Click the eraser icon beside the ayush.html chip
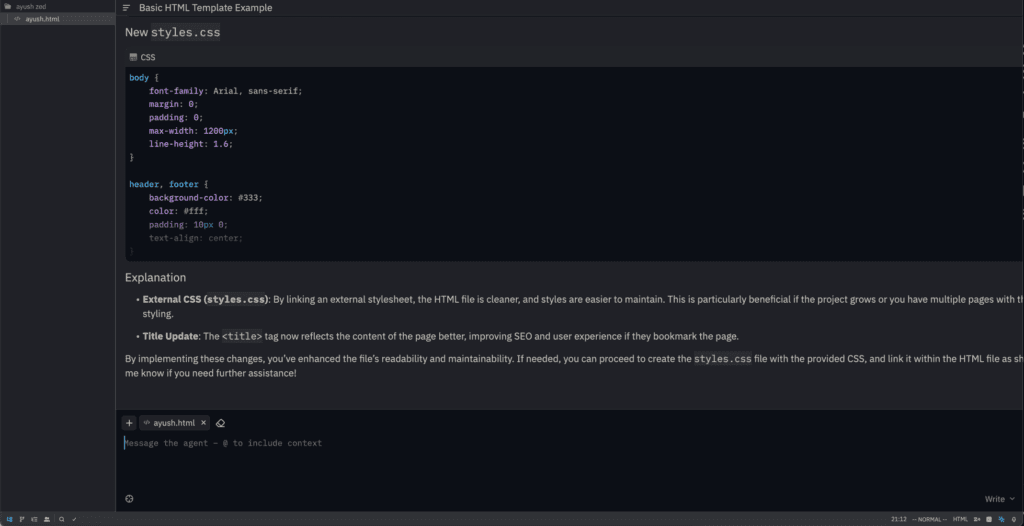Screen dimensions: 1024x526 [220, 423]
